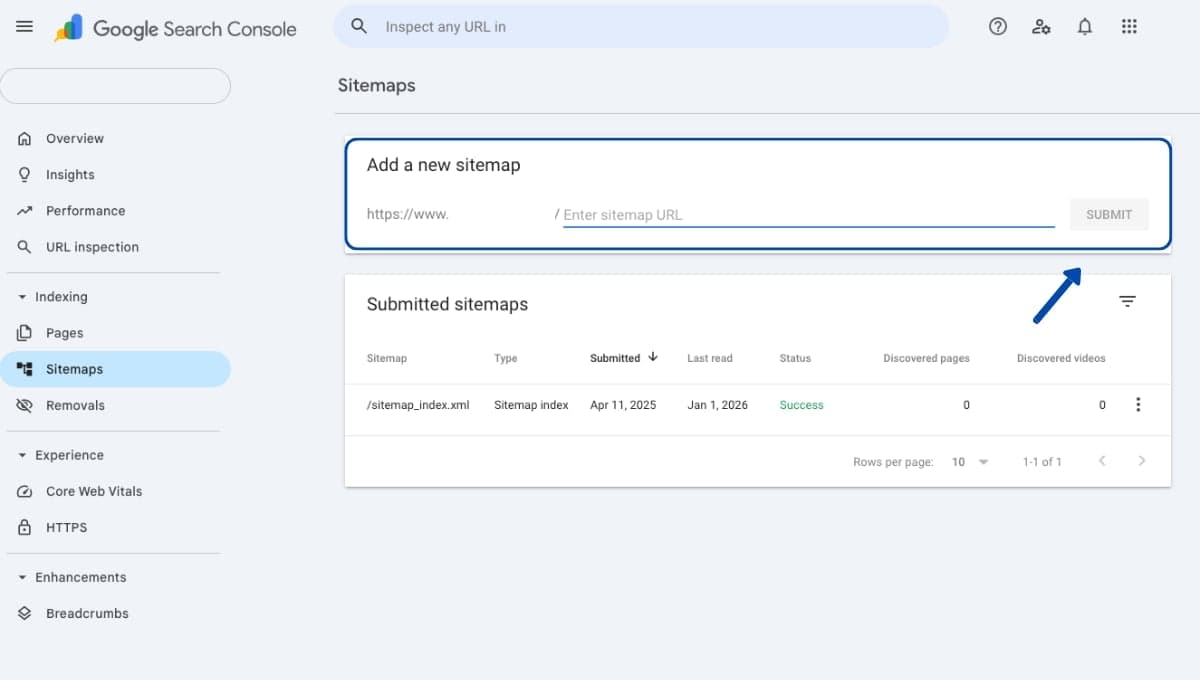Open Breadcrumbs enhancement report
The image size is (1200, 680).
pyautogui.click(x=115, y=613)
